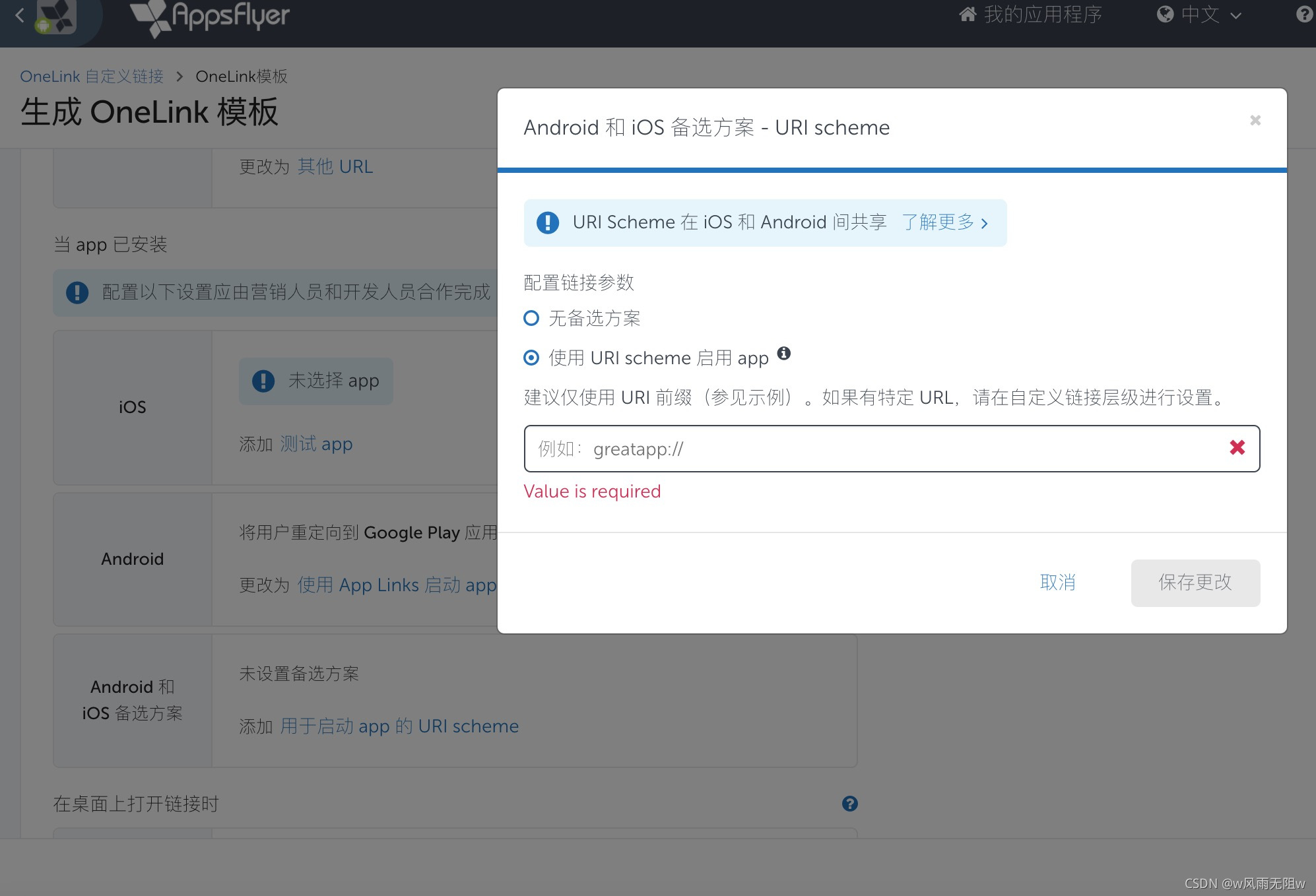Click the iOS row label

tap(133, 407)
